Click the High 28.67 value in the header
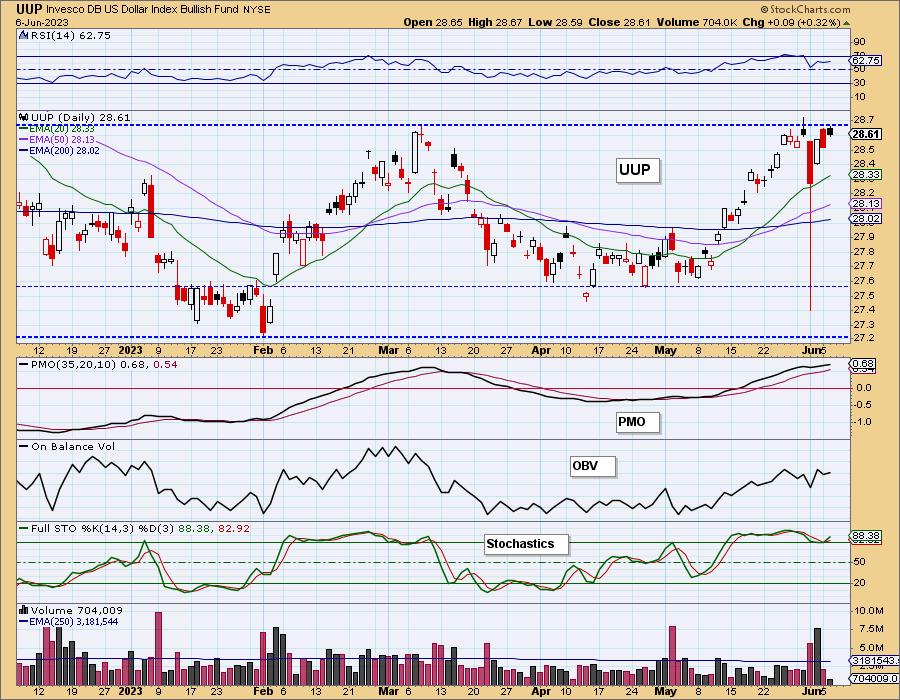The height and width of the screenshot is (700, 900). (495, 22)
